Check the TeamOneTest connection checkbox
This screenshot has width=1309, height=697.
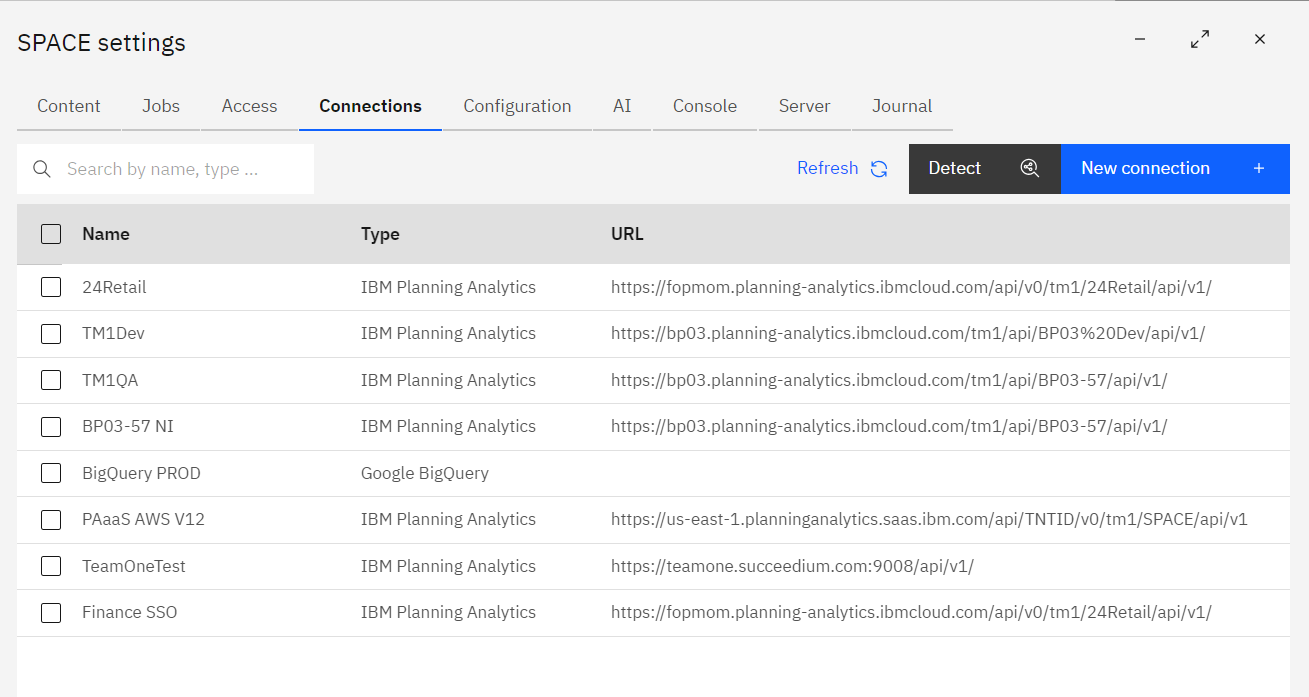click(51, 566)
